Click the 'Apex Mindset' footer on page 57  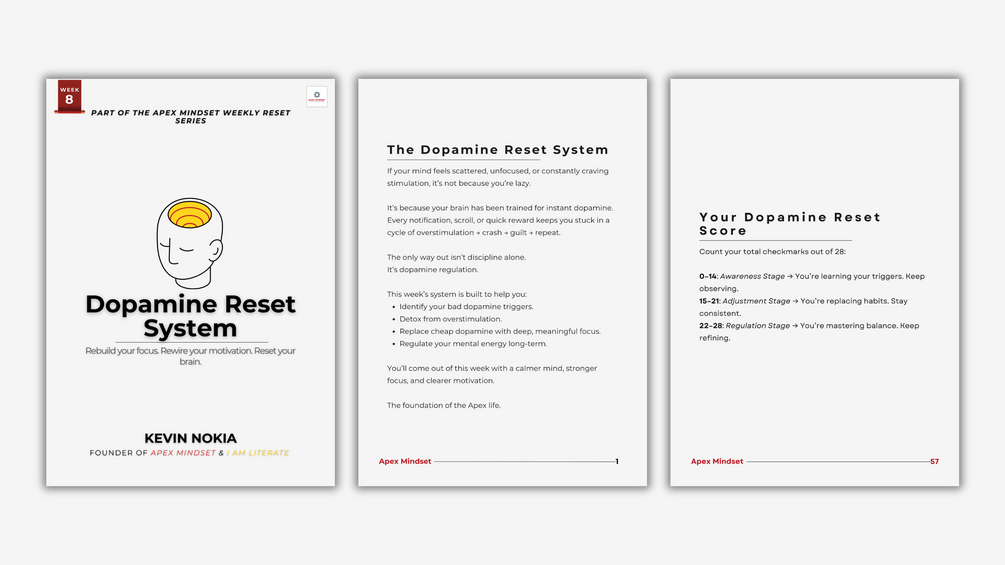(717, 461)
